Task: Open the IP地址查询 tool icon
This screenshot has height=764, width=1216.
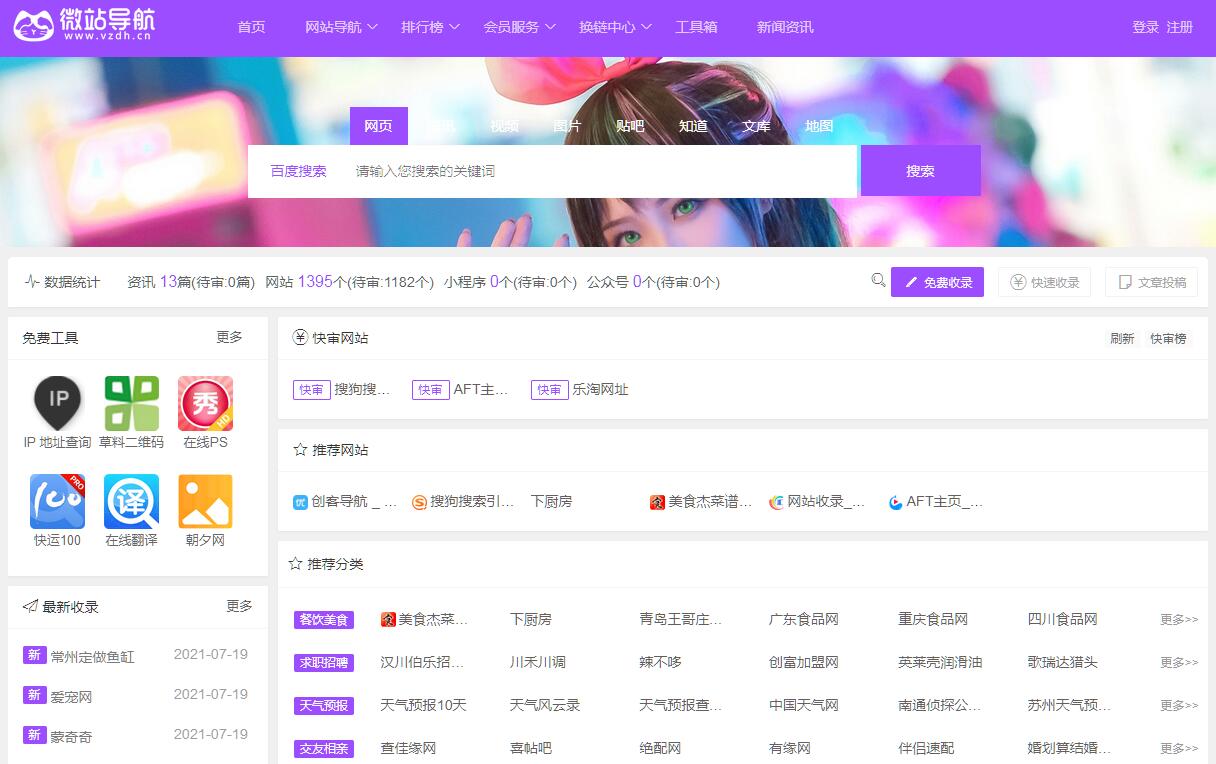Action: [58, 403]
